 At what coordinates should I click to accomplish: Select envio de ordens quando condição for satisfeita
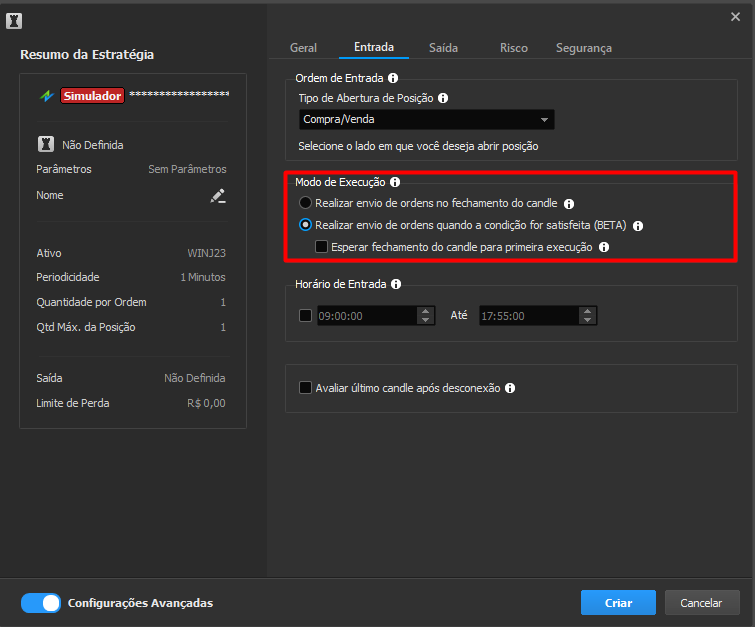tap(305, 225)
